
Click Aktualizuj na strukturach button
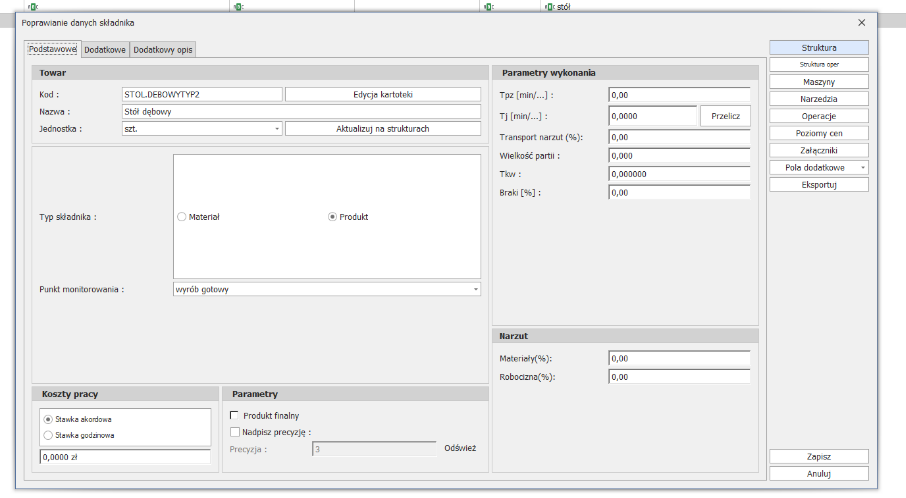[x=383, y=129]
